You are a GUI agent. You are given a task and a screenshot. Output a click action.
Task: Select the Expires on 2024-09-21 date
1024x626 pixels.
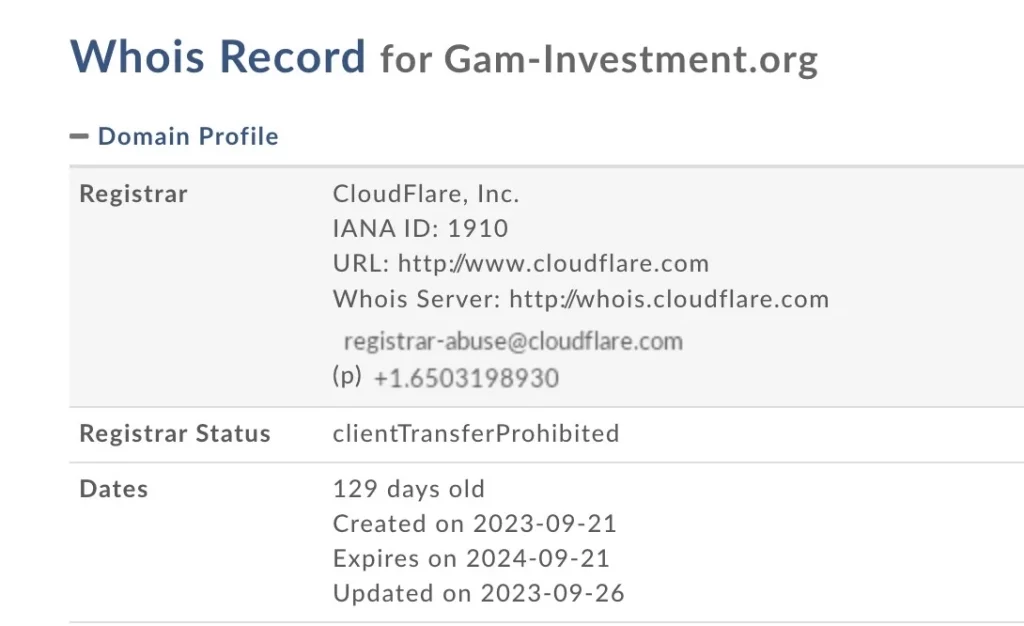(471, 558)
